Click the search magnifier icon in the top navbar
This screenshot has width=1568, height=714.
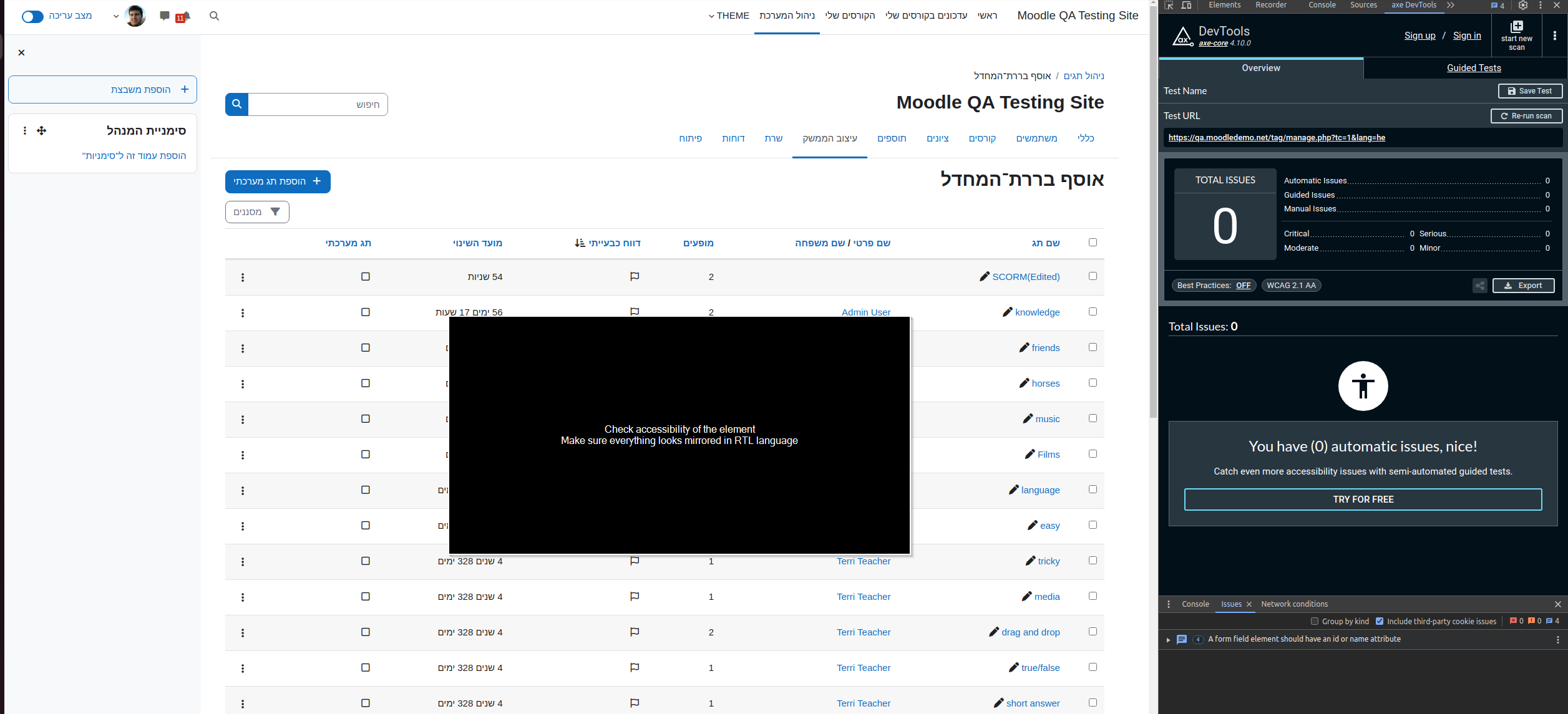tap(214, 16)
